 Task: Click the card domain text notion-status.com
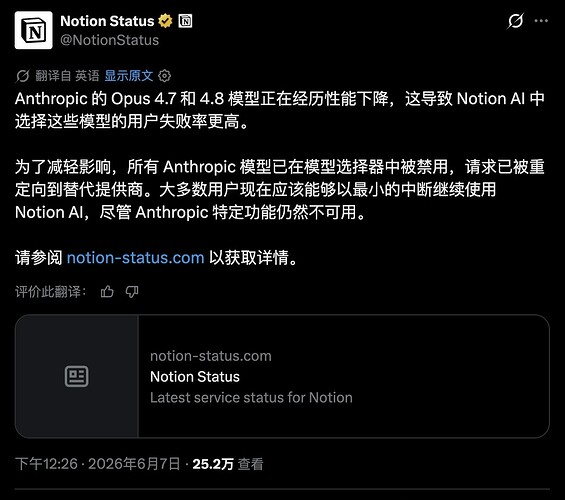(211, 356)
